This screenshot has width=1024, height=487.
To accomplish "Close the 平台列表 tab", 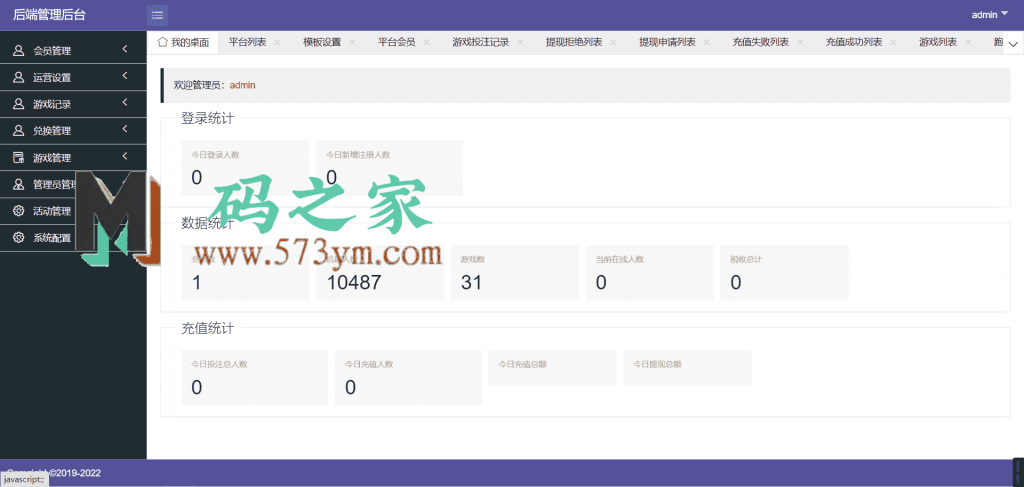I will tap(277, 43).
